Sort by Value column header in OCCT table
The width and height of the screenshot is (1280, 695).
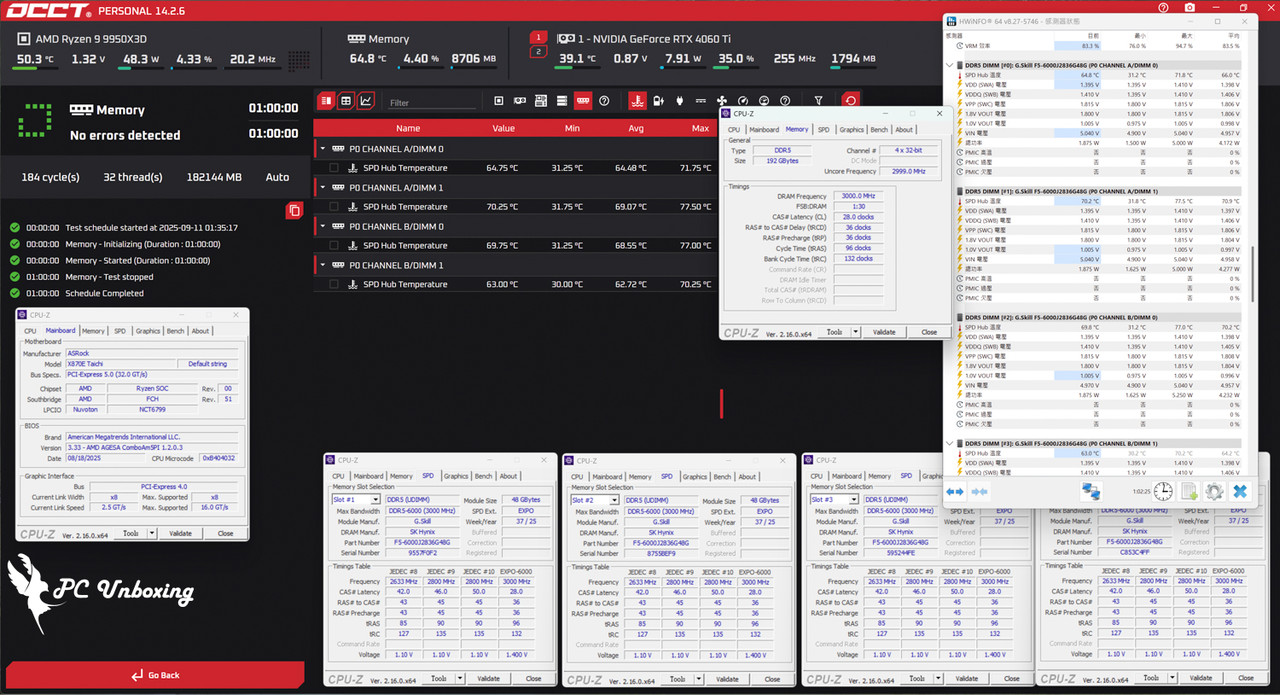pyautogui.click(x=503, y=128)
